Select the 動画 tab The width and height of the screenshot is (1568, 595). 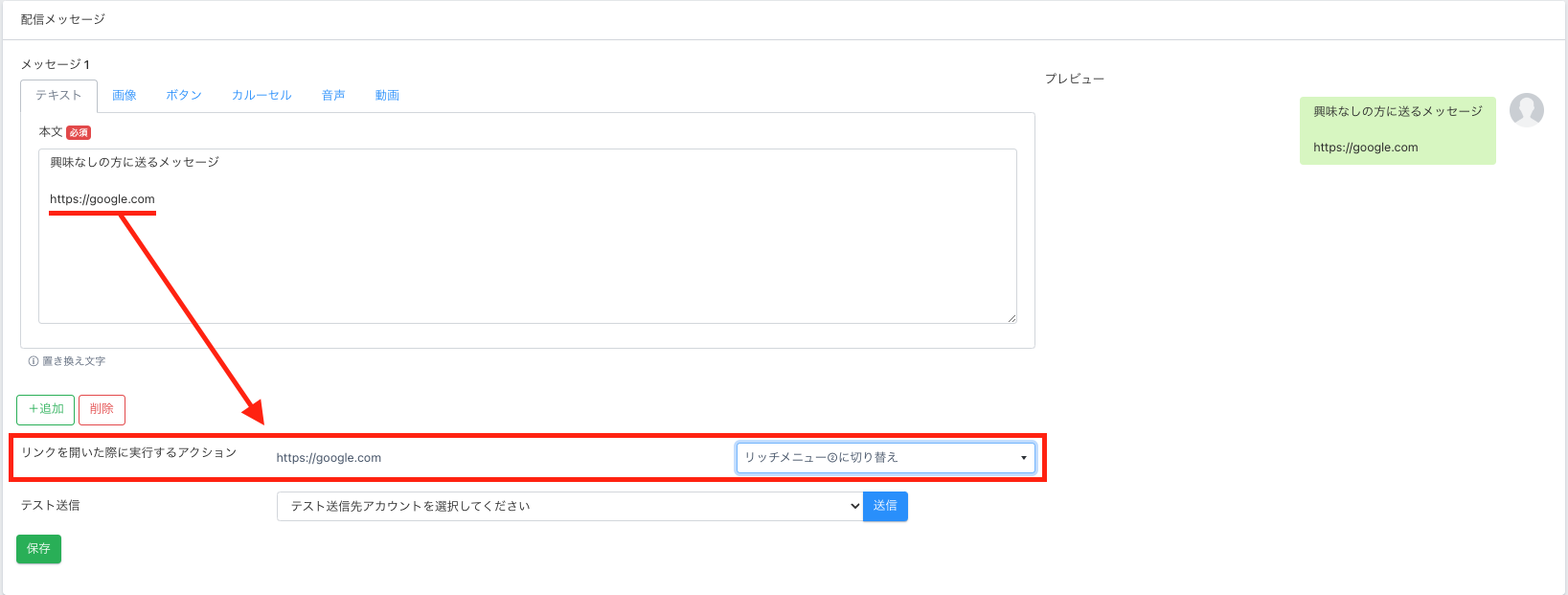(x=387, y=96)
